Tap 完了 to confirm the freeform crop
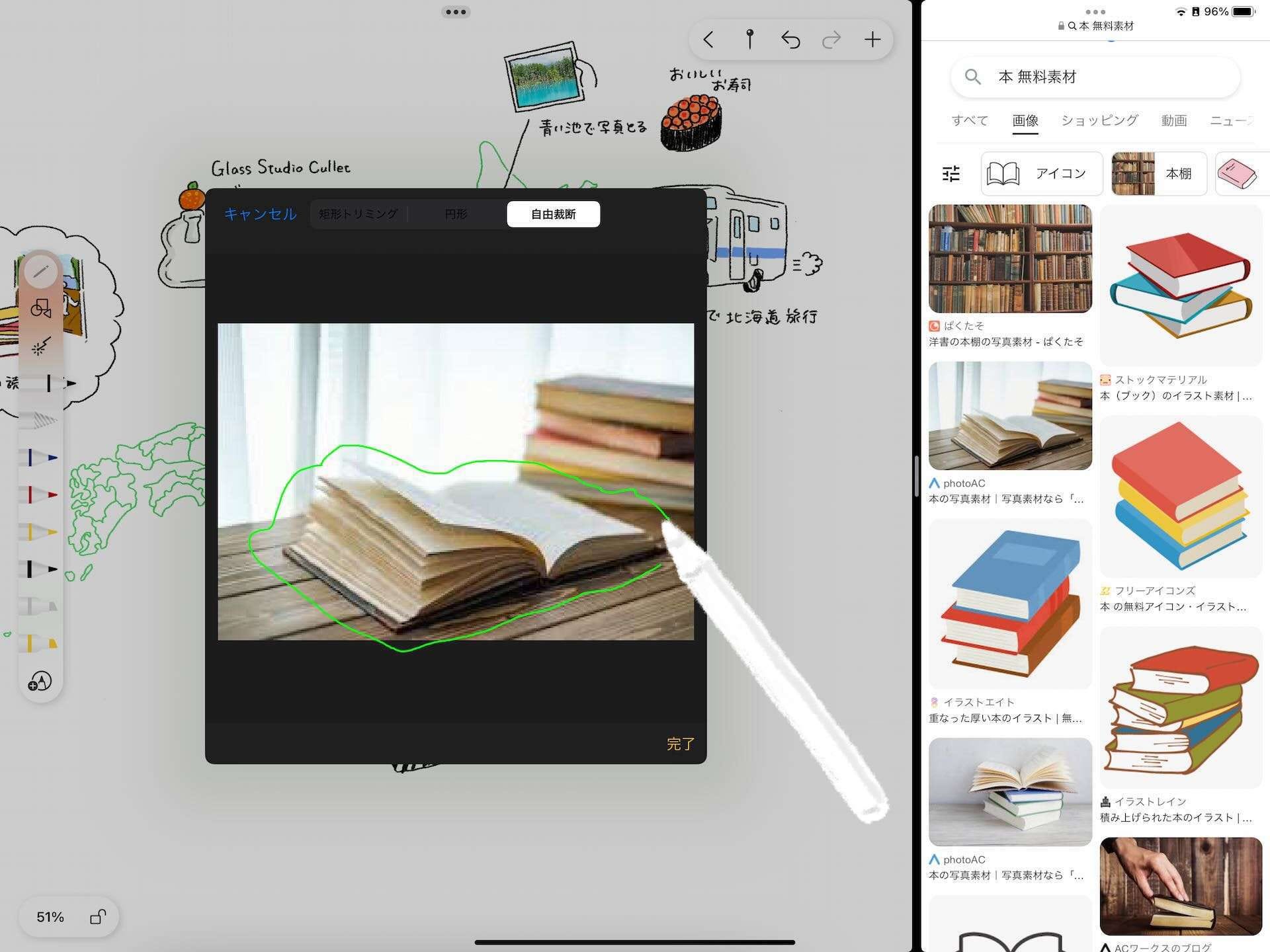This screenshot has width=1270, height=952. (680, 744)
